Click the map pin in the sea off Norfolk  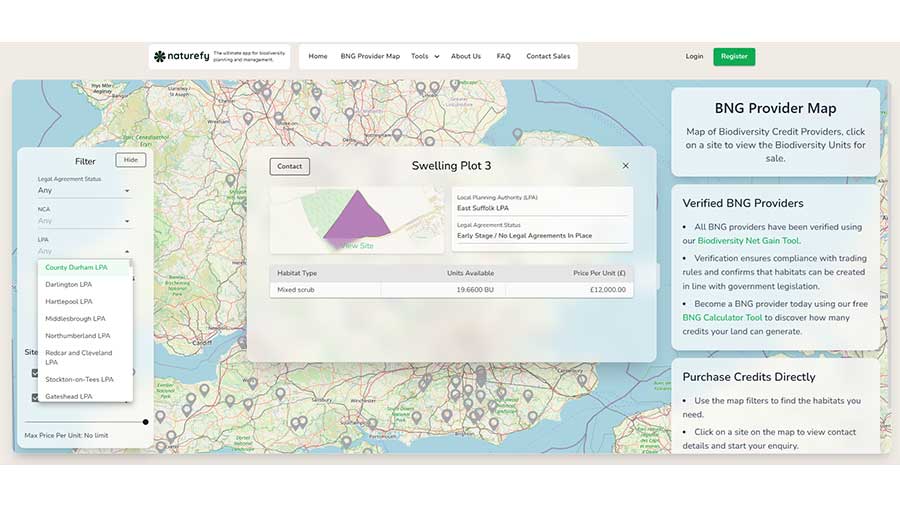point(517,134)
